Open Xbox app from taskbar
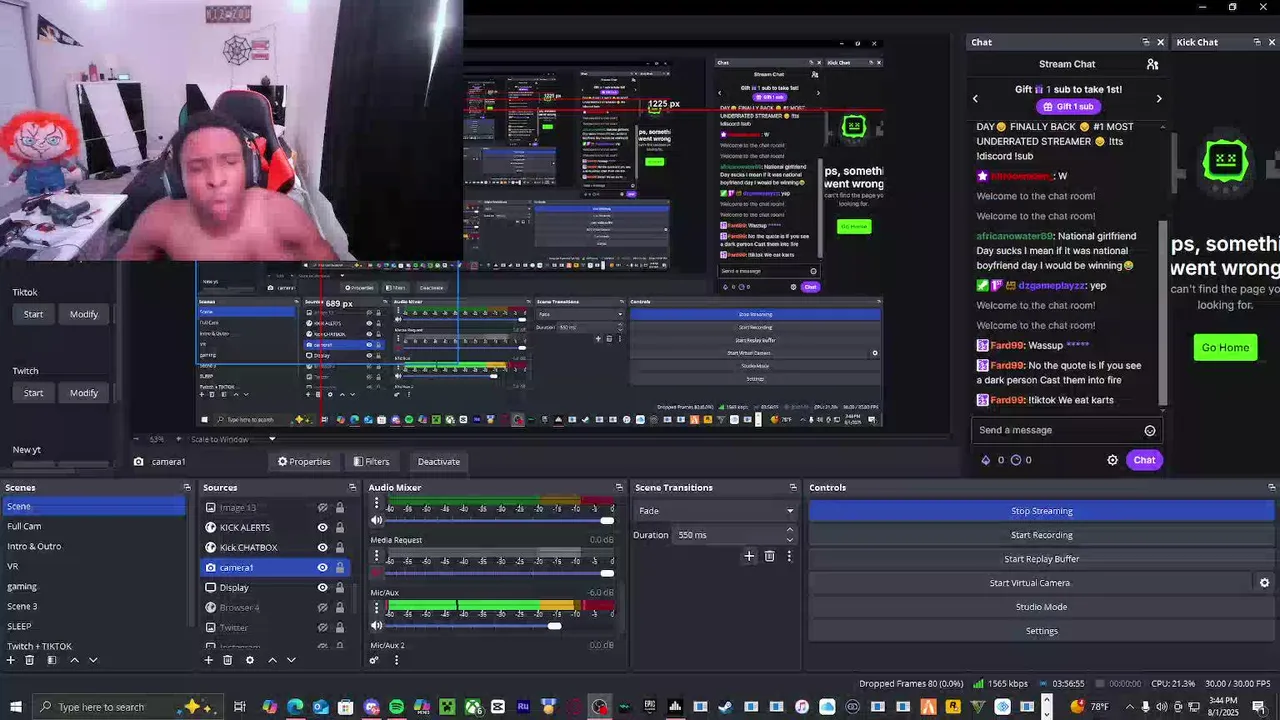 click(x=472, y=707)
